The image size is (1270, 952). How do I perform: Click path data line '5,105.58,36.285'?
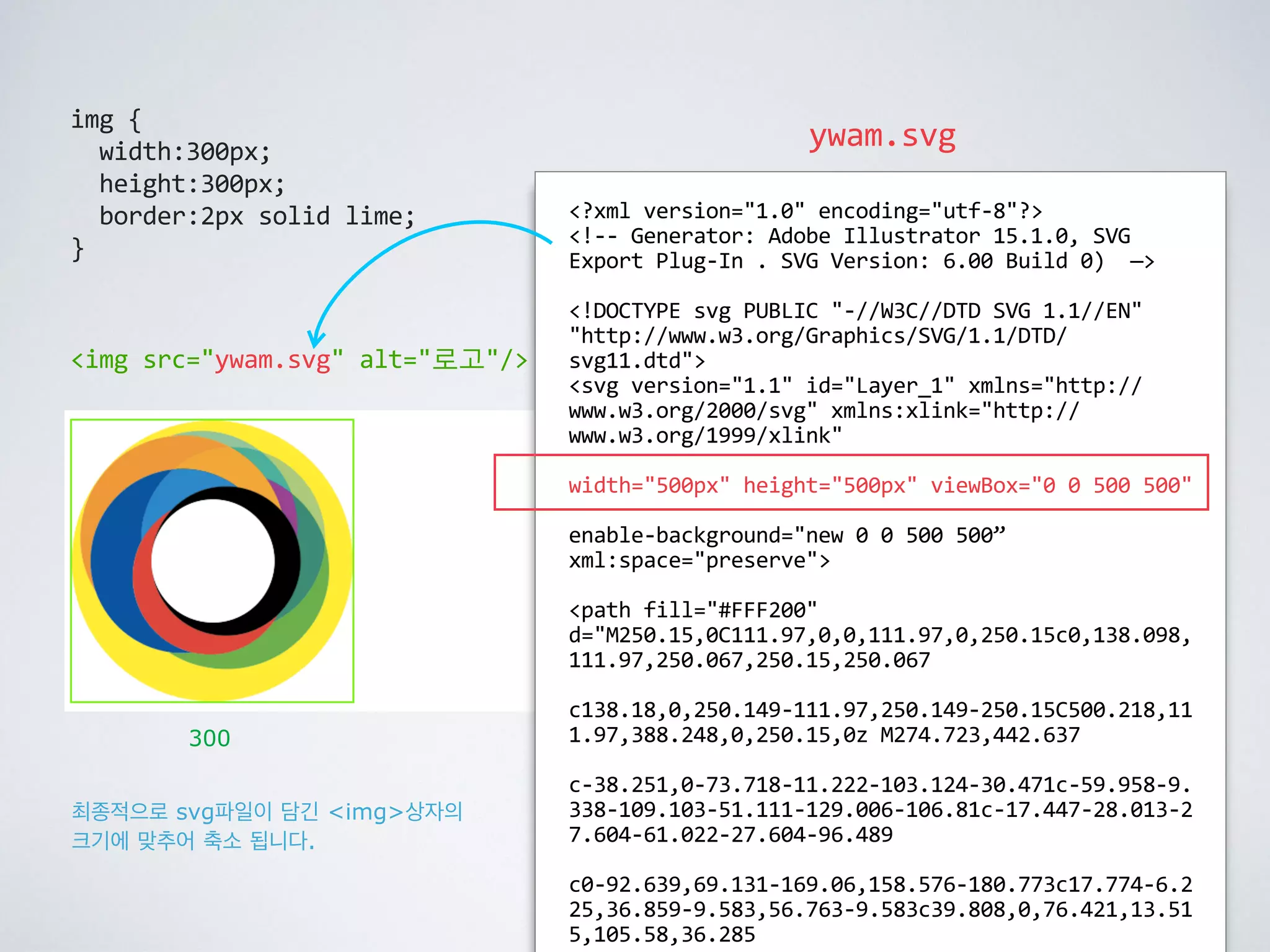662,934
